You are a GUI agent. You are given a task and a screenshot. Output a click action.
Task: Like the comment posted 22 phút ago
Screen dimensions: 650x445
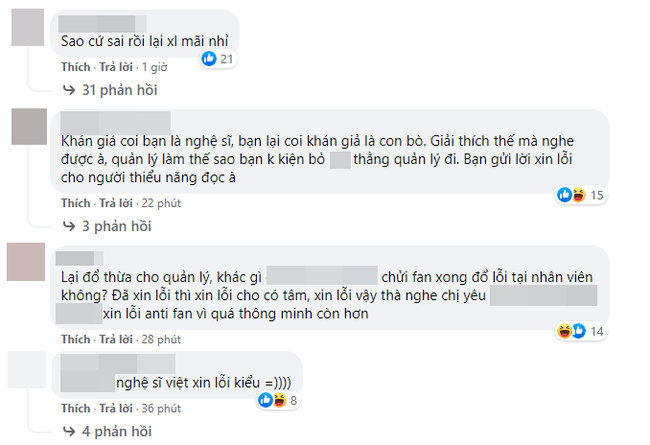point(75,202)
